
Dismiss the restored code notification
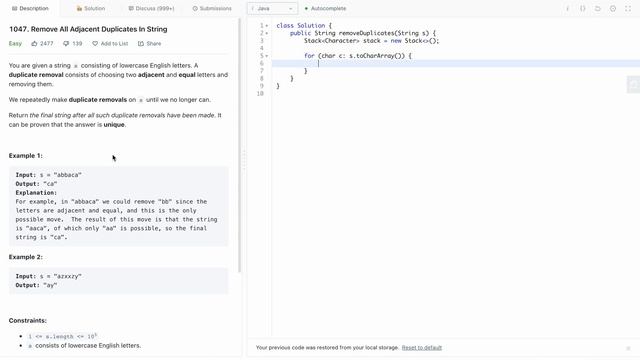pos(628,348)
